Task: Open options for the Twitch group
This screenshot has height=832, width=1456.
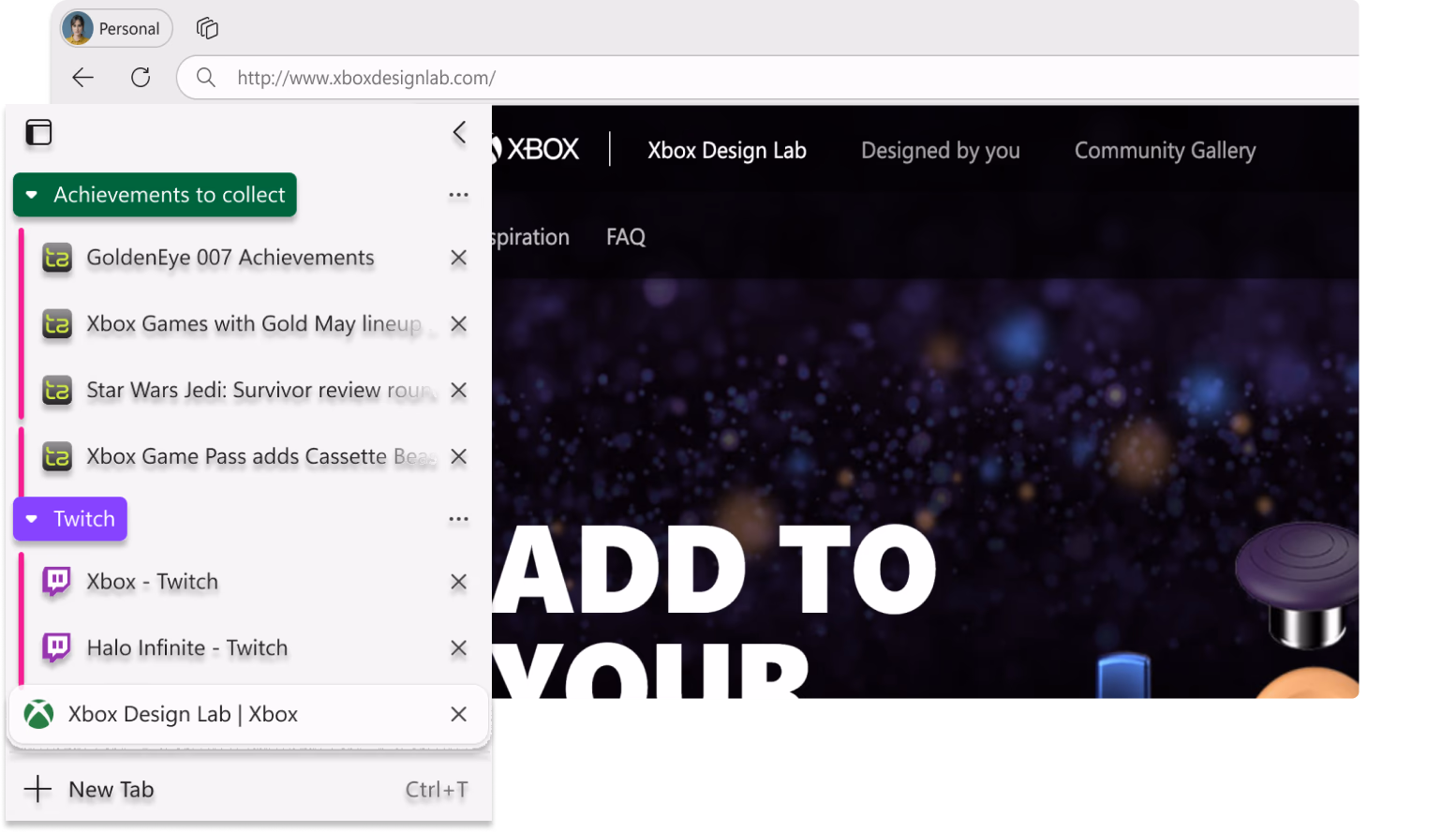Action: click(458, 519)
